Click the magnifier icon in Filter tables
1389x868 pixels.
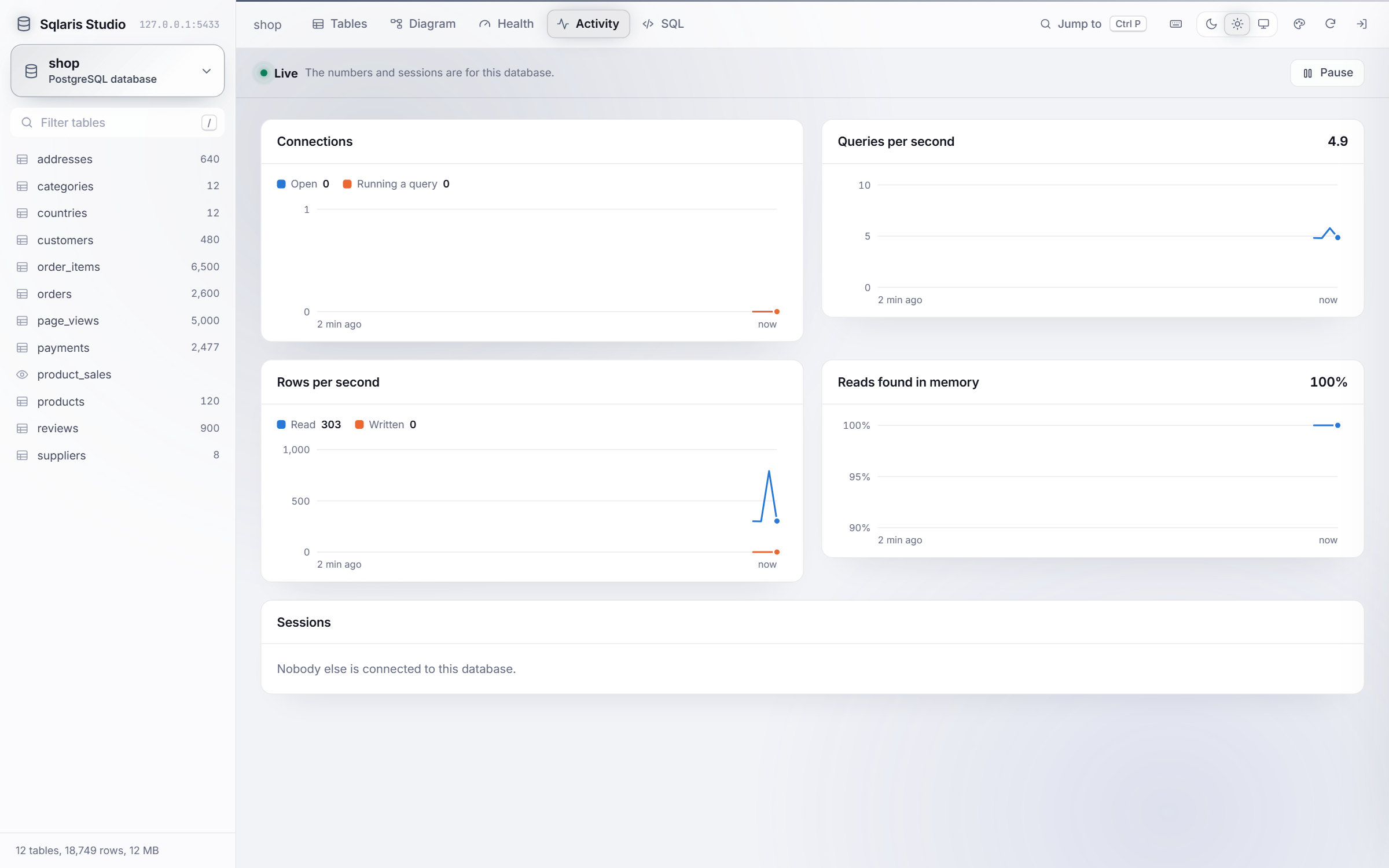(x=27, y=122)
